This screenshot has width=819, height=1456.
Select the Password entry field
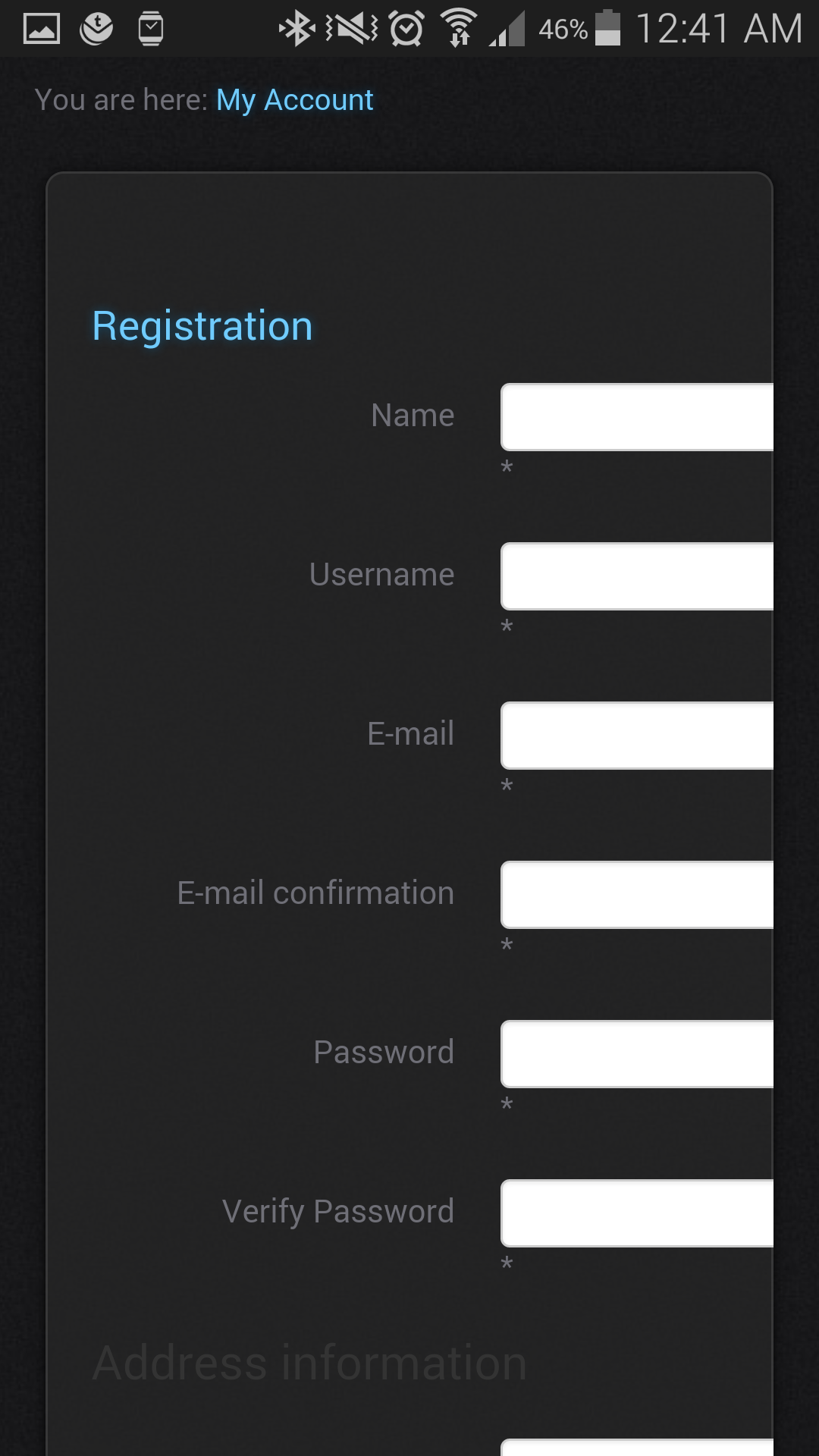click(637, 1054)
